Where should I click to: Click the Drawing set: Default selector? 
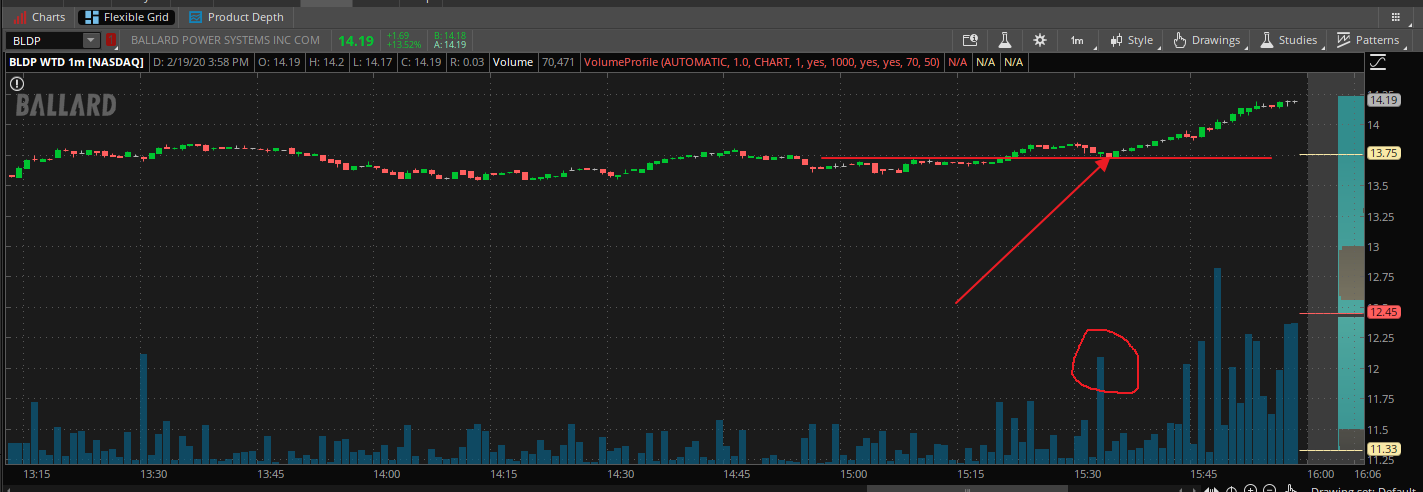[x=1365, y=489]
